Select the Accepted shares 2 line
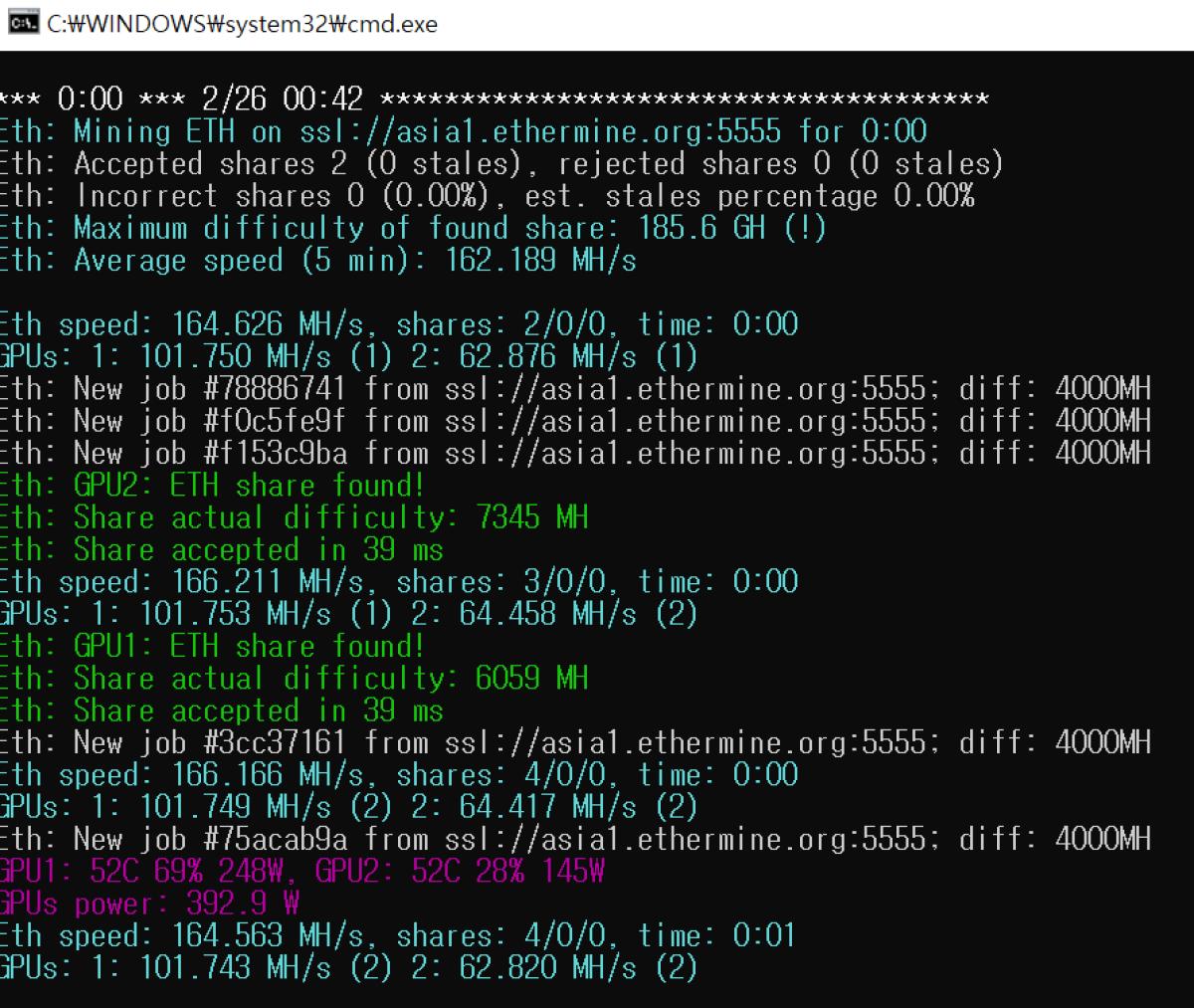This screenshot has width=1194, height=1008. coord(500,163)
